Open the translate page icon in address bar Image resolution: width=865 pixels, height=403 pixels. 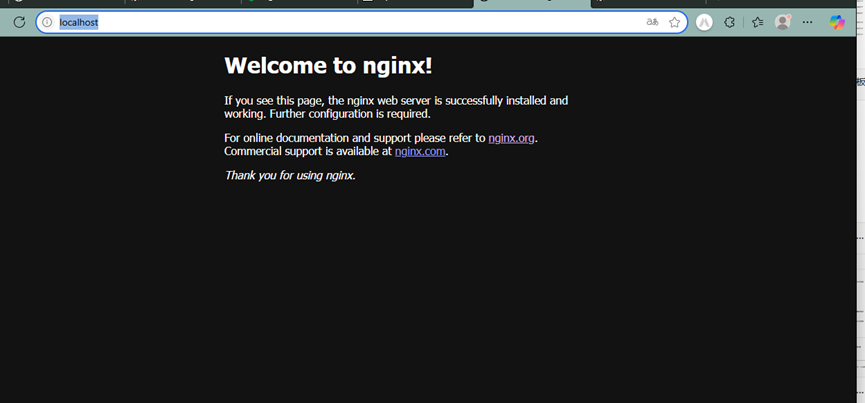pos(653,22)
